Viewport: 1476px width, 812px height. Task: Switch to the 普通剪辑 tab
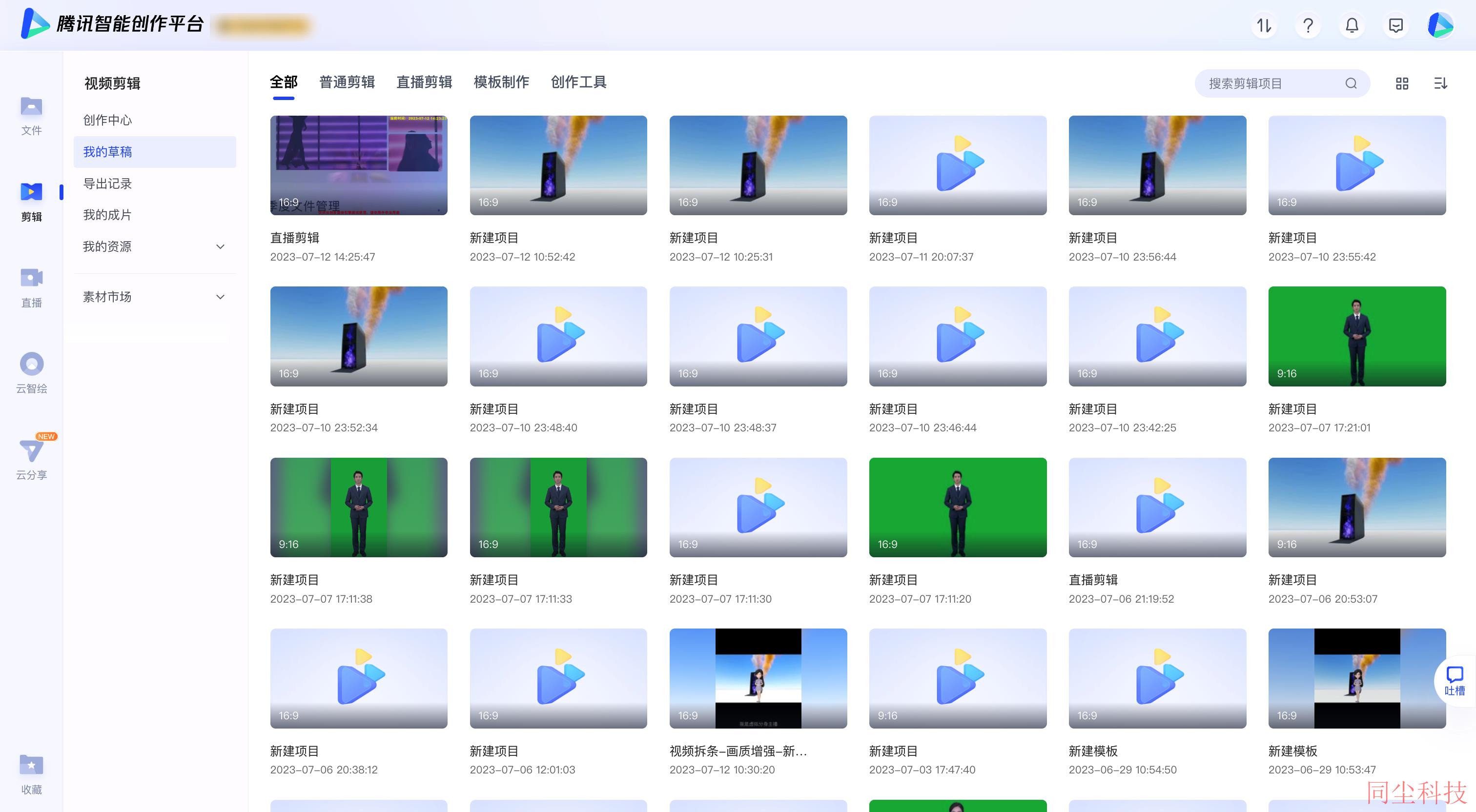pyautogui.click(x=347, y=82)
